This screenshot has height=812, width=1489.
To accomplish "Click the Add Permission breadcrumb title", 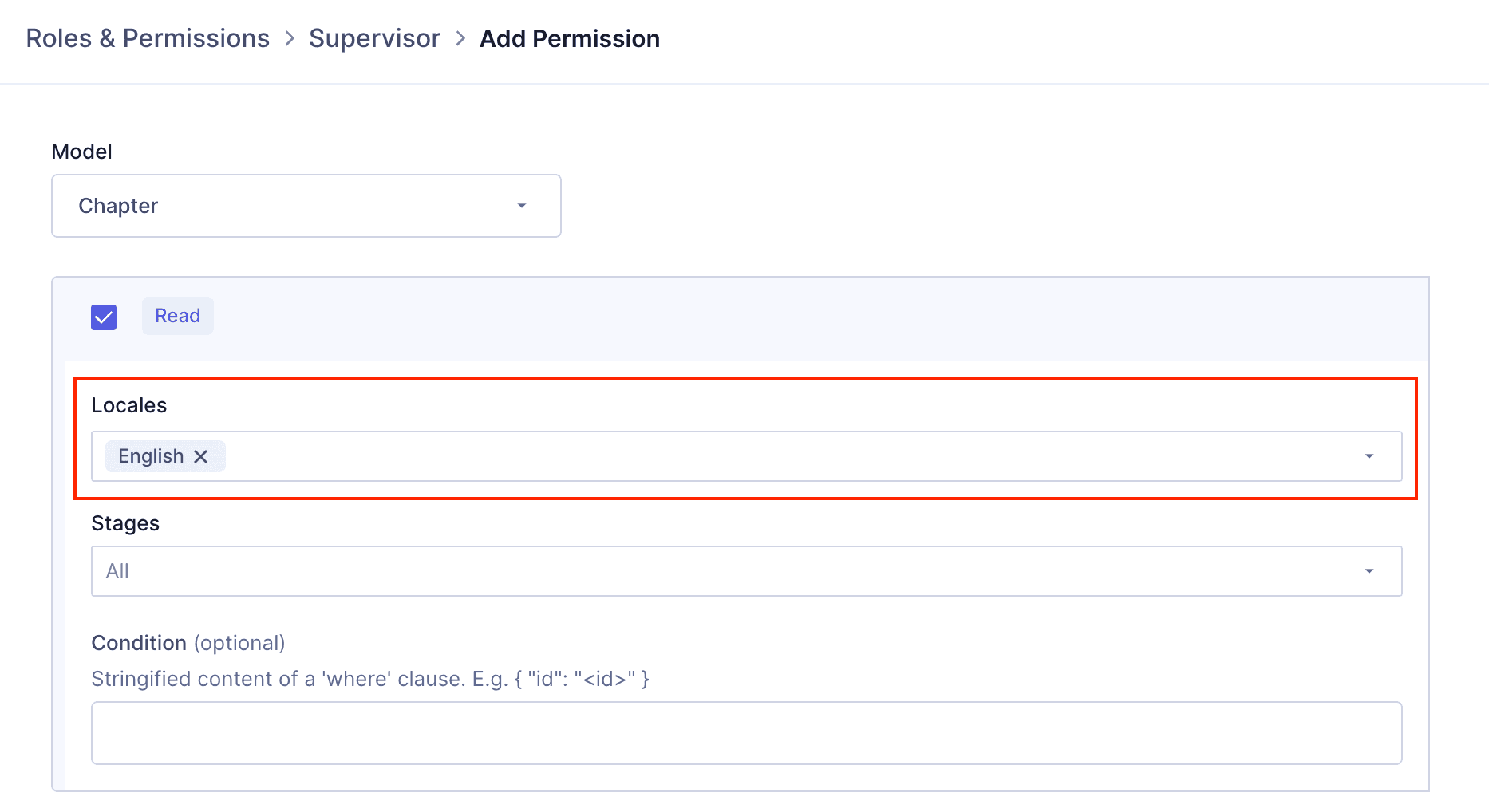I will click(569, 39).
